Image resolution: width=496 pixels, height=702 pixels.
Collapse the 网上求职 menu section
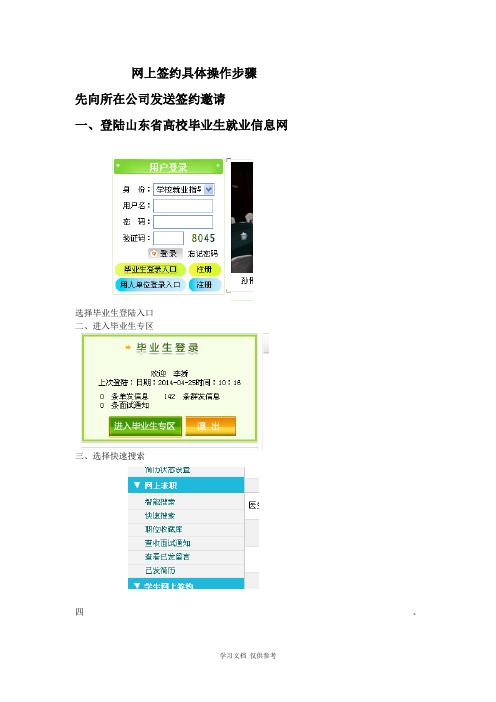pos(186,485)
